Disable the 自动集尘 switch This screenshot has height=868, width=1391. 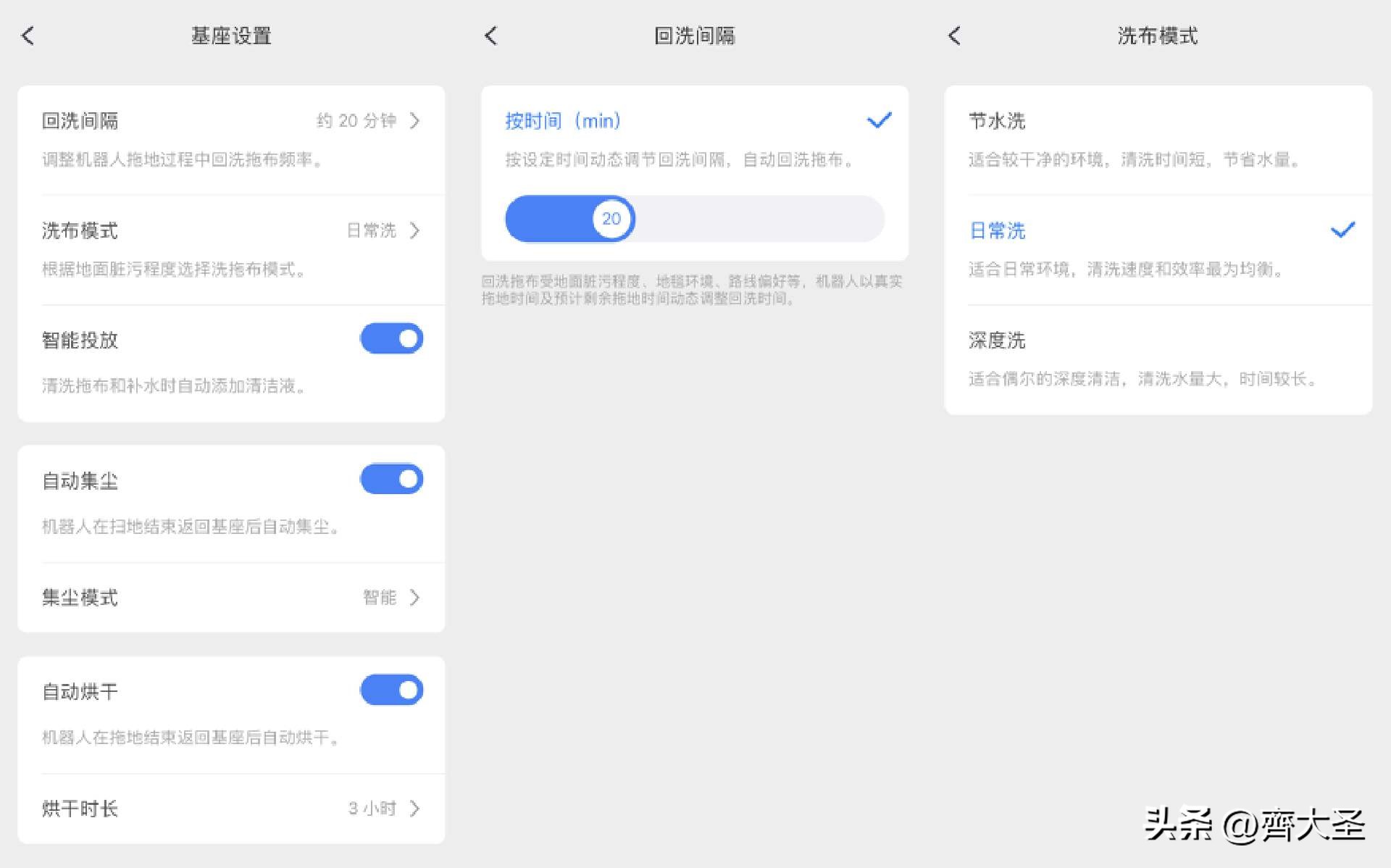tap(391, 479)
